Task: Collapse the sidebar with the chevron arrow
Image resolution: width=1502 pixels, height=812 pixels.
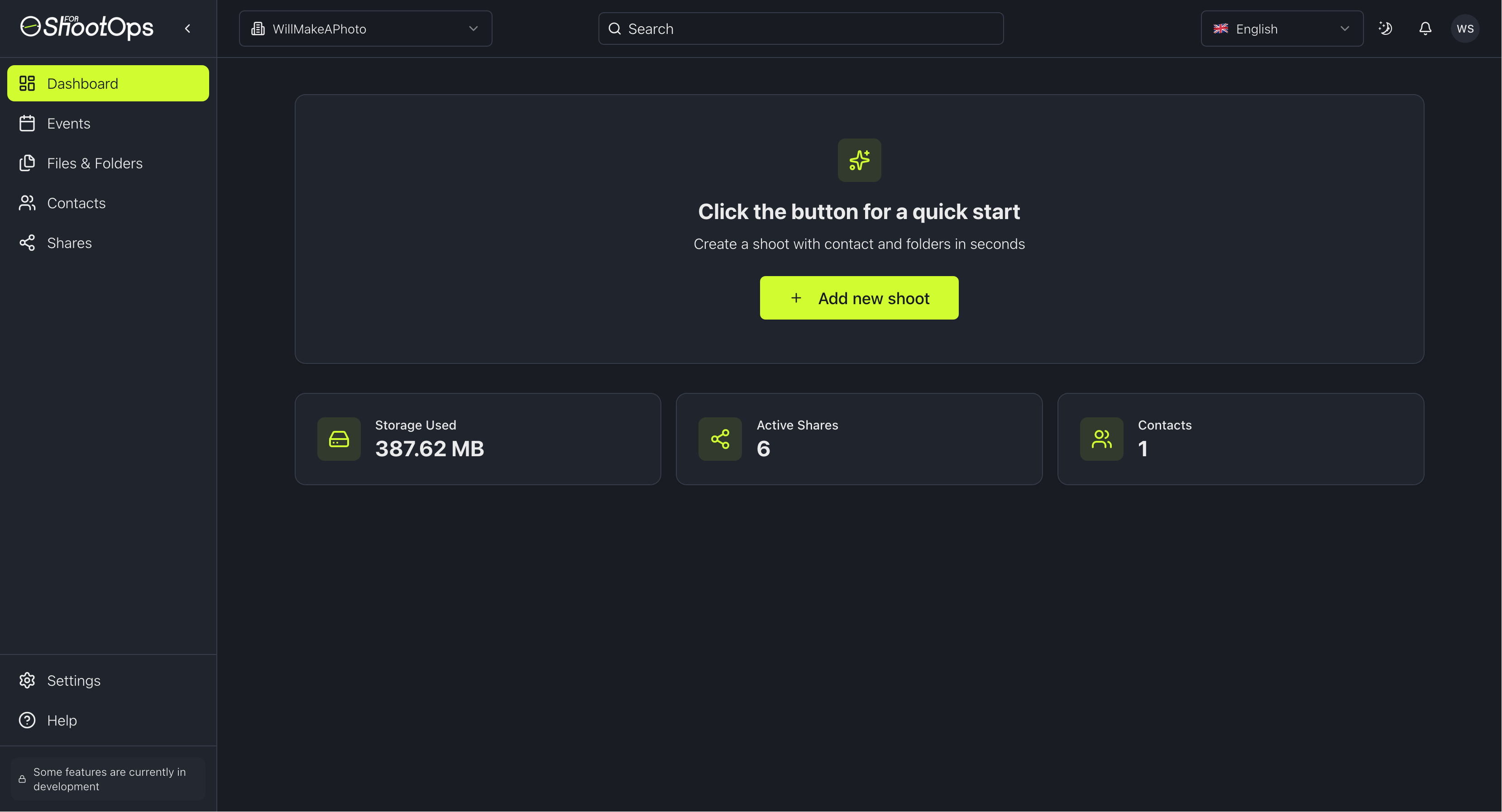Action: click(x=188, y=29)
